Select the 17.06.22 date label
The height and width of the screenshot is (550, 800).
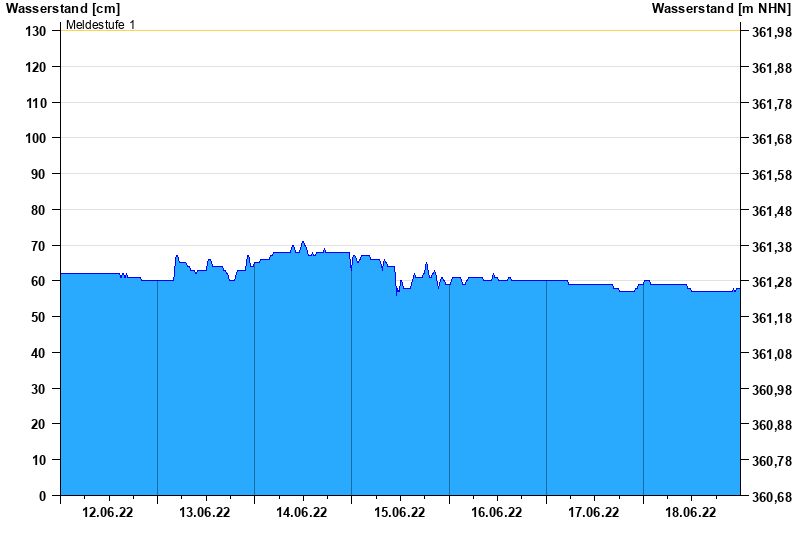coord(593,513)
